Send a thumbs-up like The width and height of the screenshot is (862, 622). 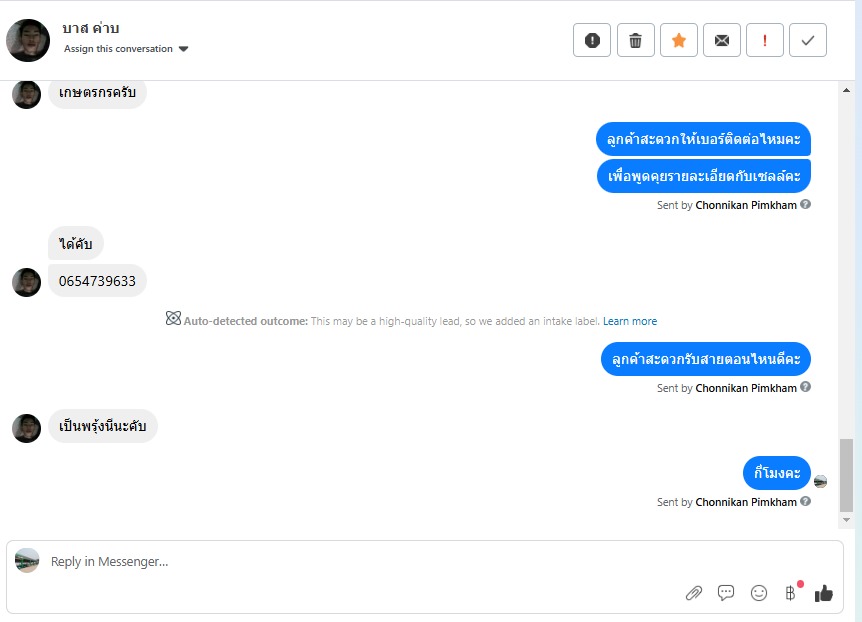[x=824, y=593]
